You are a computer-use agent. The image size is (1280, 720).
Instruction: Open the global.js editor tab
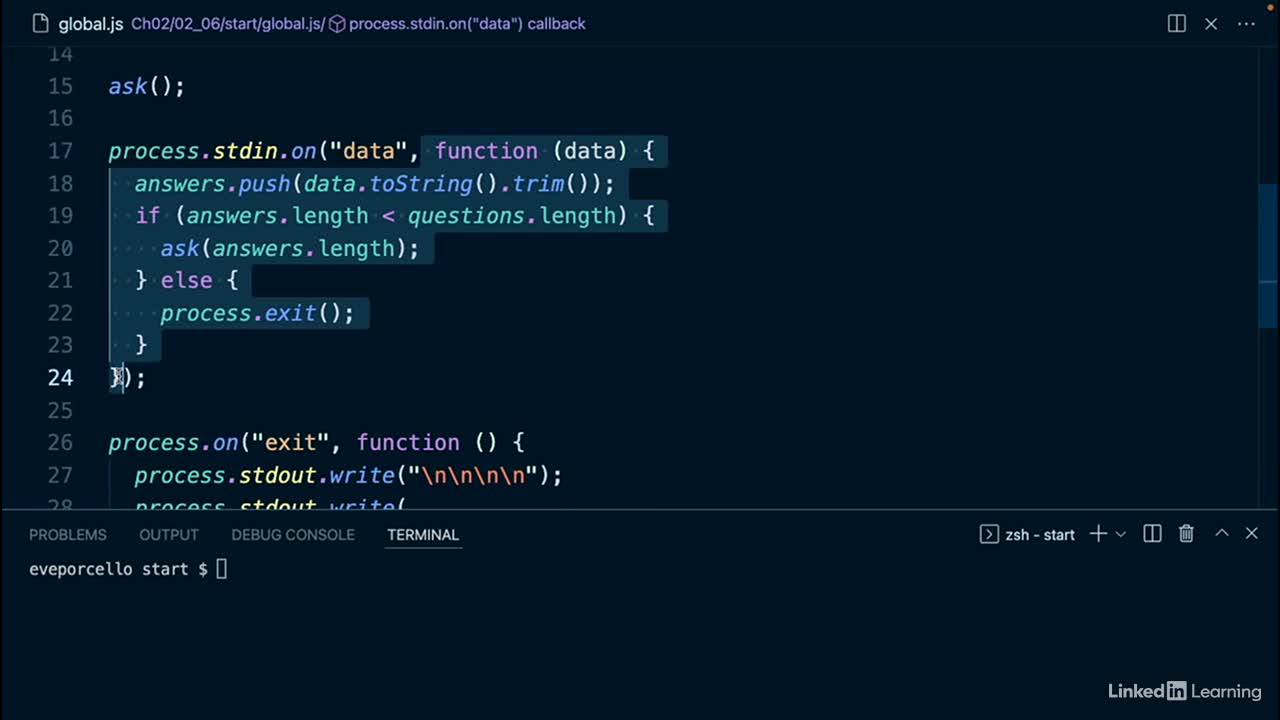[x=90, y=23]
